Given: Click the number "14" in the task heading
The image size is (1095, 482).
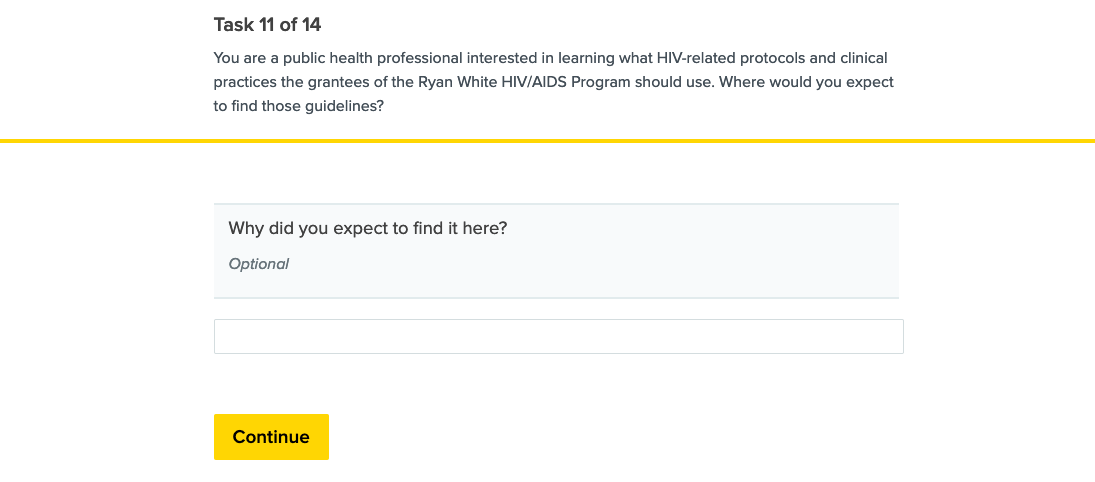Looking at the screenshot, I should pyautogui.click(x=311, y=25).
